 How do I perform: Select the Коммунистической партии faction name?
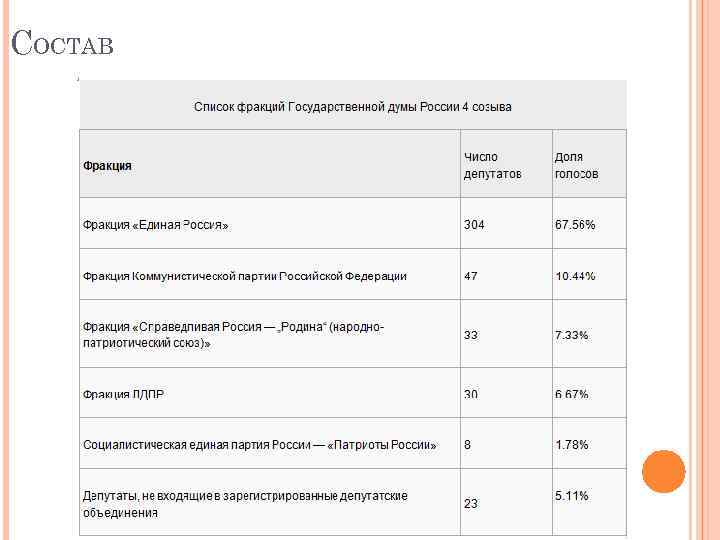(x=244, y=275)
